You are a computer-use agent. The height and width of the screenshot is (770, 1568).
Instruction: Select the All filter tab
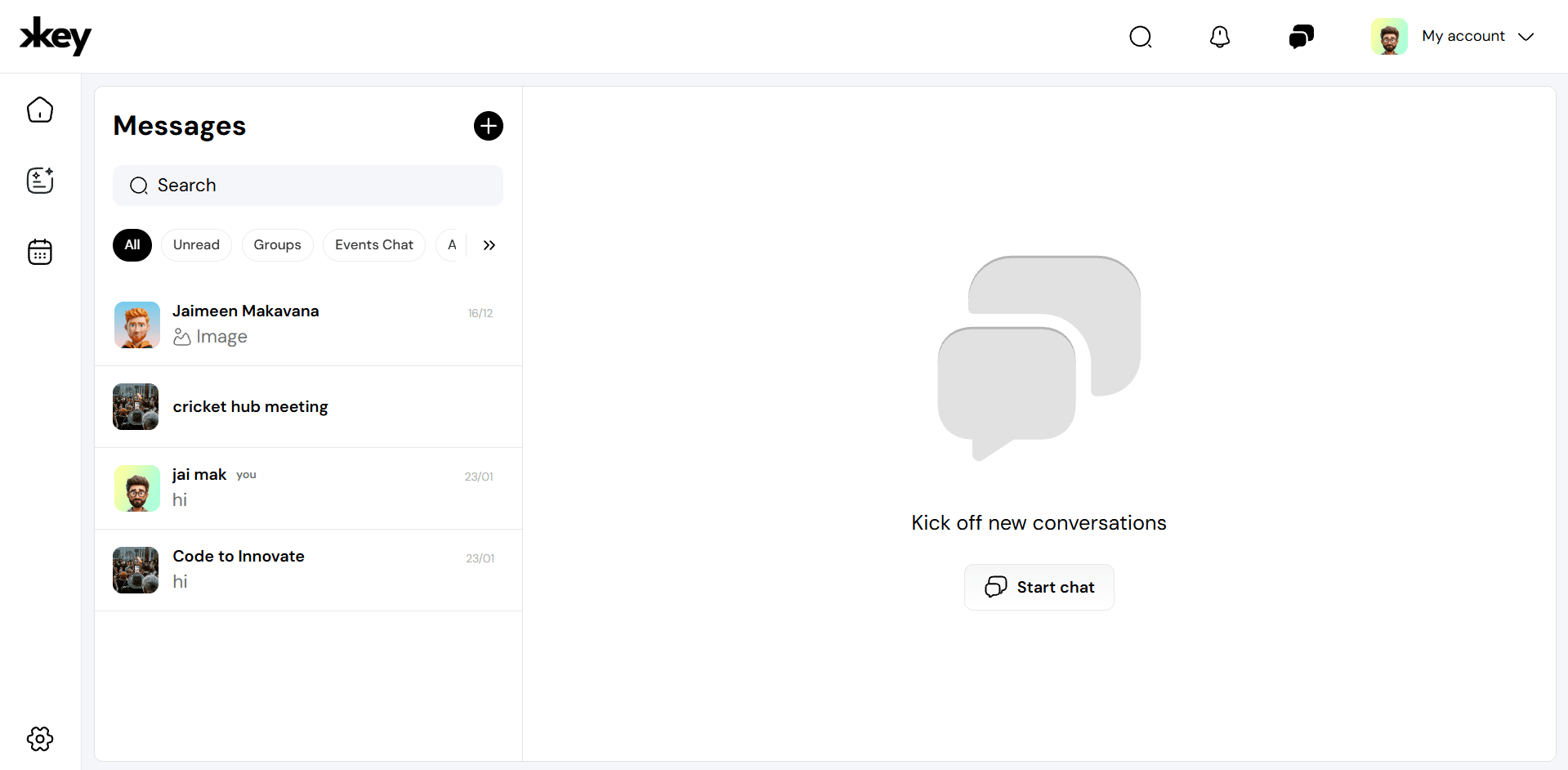pos(132,245)
